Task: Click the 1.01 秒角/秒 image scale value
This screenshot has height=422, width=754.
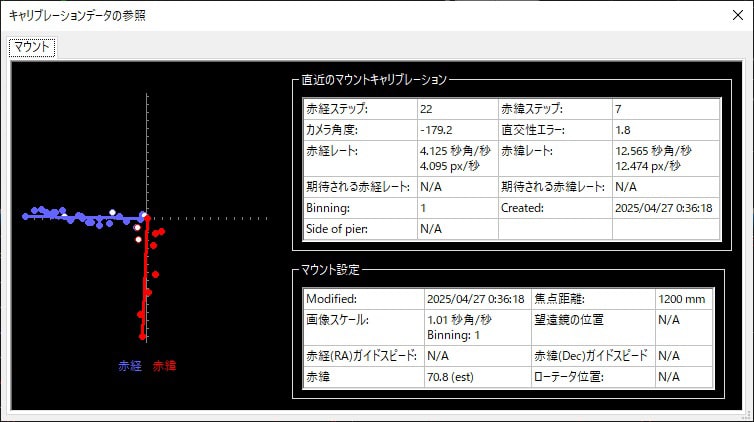Action: pos(459,320)
